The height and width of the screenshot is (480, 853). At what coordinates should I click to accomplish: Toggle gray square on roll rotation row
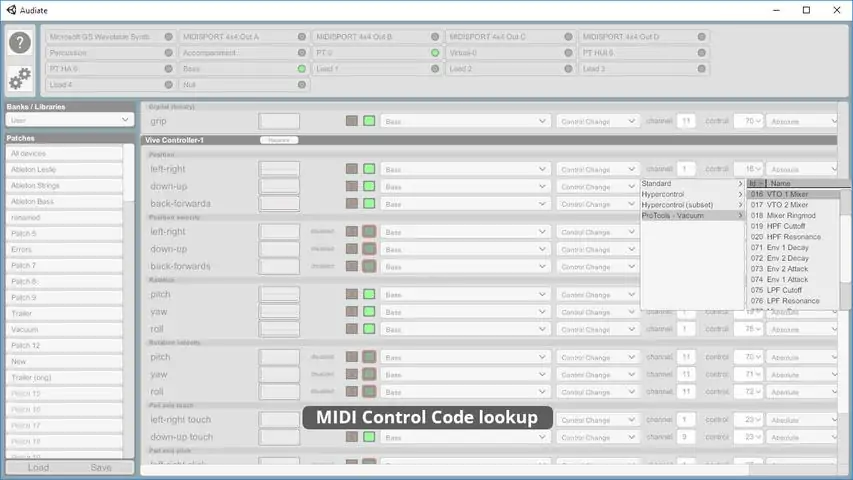(351, 329)
